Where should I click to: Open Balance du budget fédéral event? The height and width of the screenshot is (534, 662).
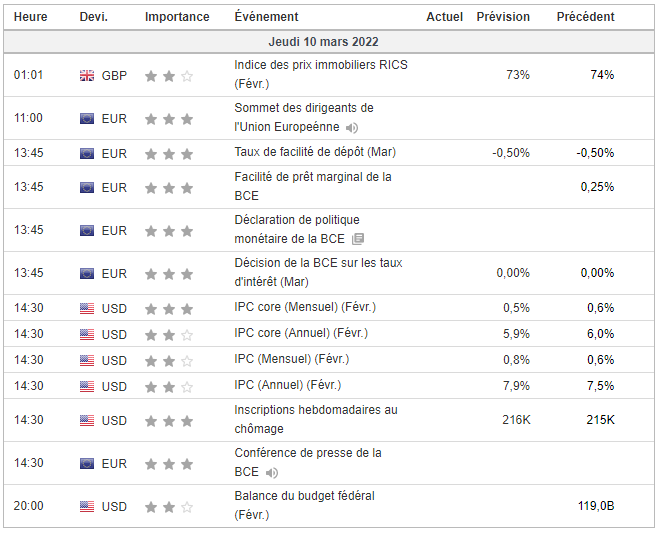click(x=305, y=496)
